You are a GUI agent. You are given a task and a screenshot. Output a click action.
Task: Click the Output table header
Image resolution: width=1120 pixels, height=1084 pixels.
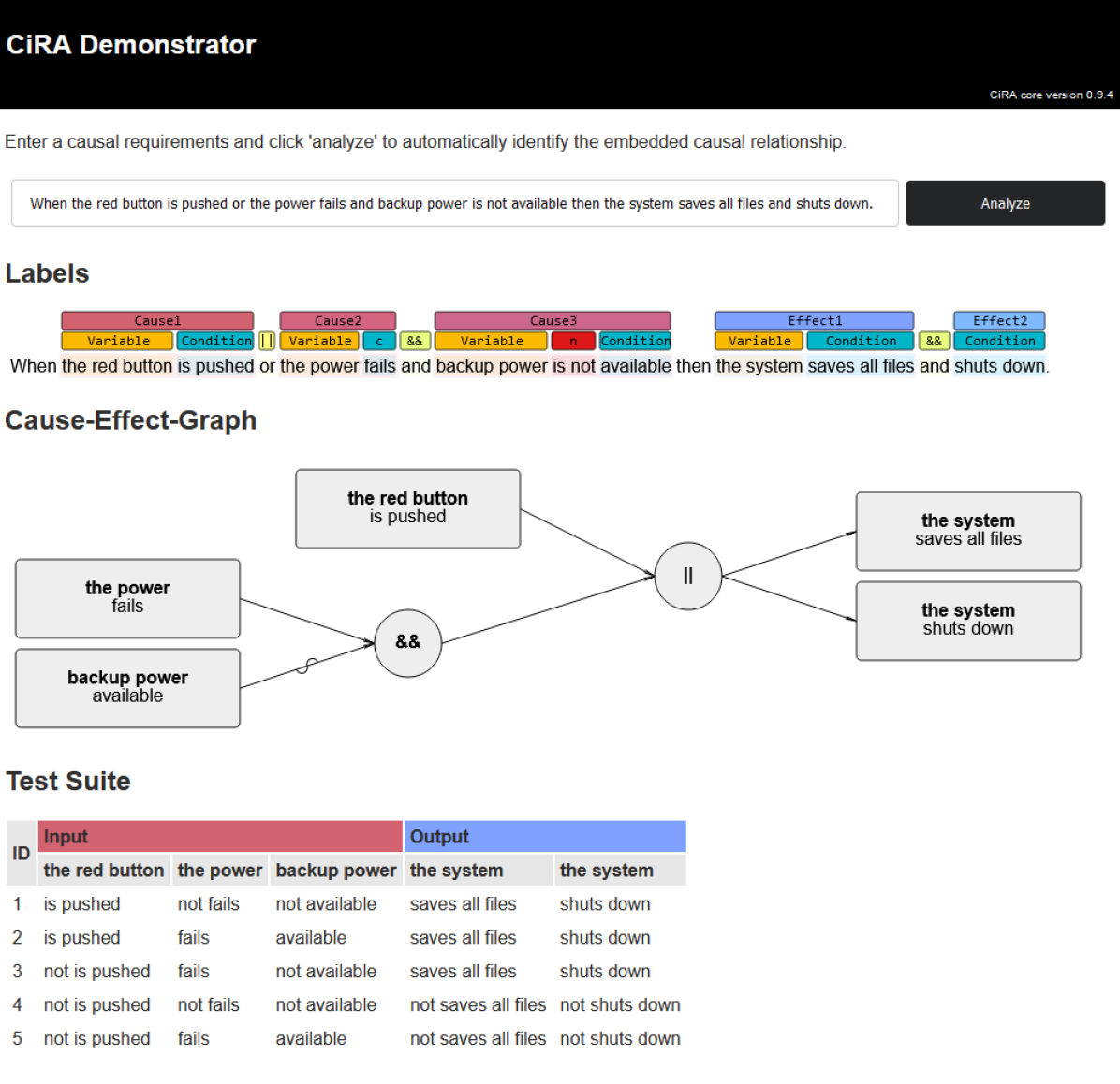coord(545,836)
